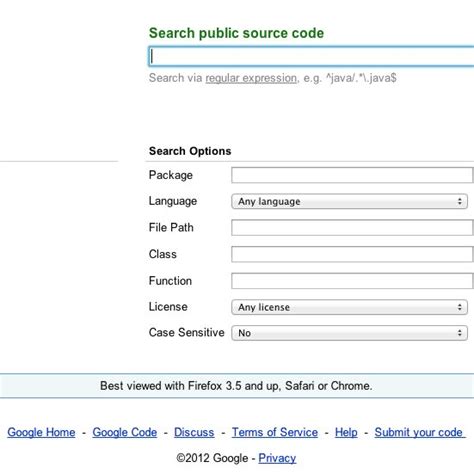Click the 'License' label
The width and height of the screenshot is (474, 474).
(x=168, y=307)
